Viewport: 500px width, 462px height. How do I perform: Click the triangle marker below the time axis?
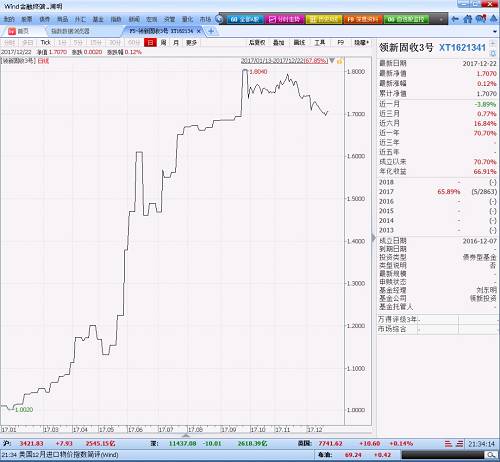tap(186, 435)
